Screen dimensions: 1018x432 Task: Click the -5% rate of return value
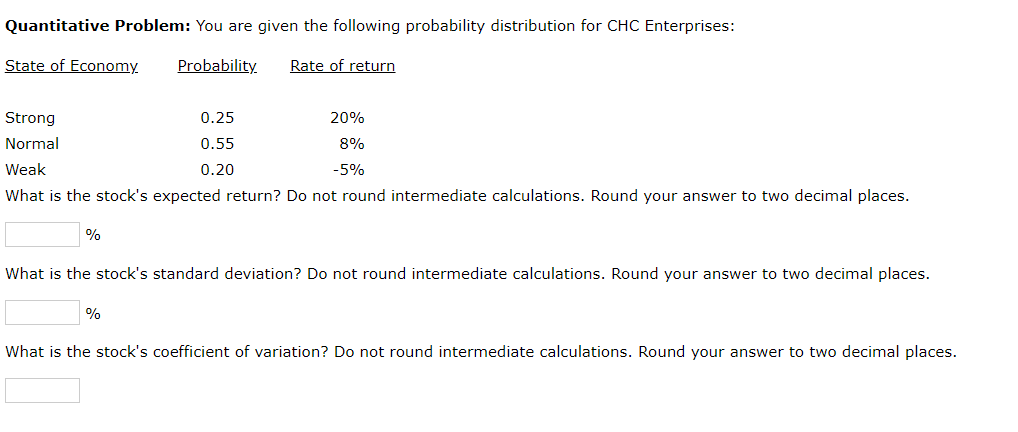point(349,170)
